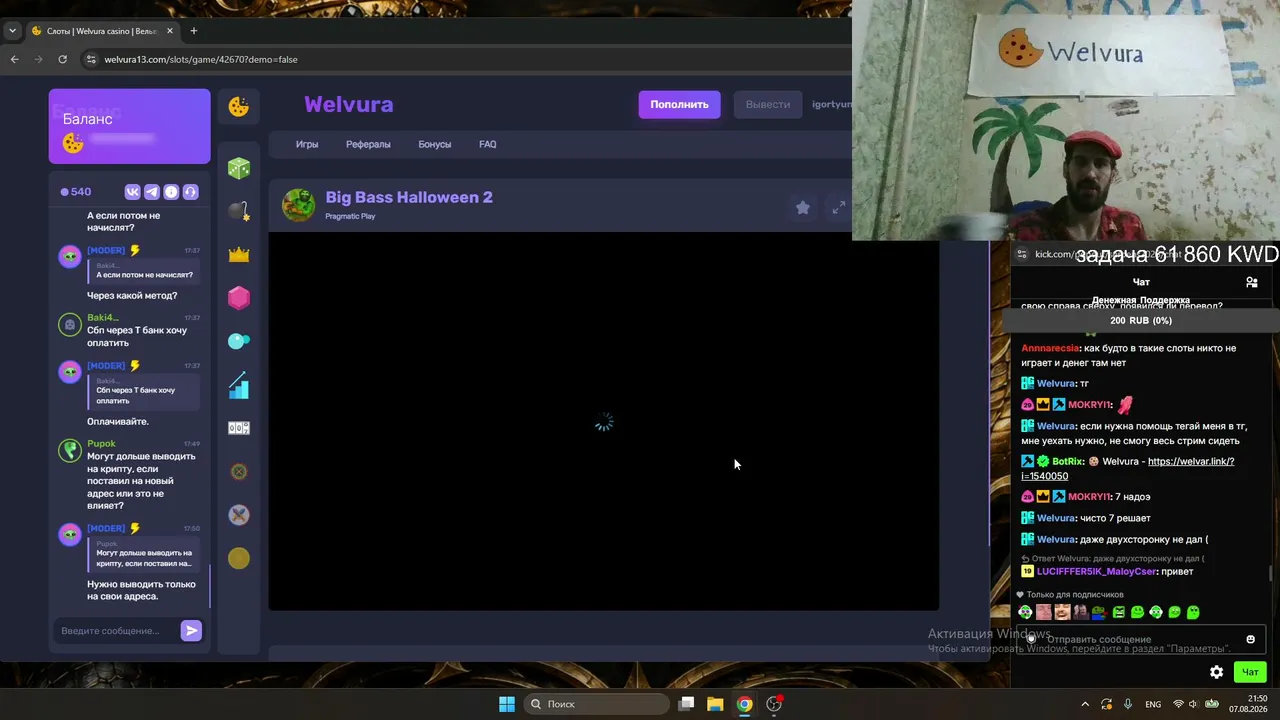Open the info icon in site chat header
This screenshot has width=1280, height=720.
pyautogui.click(x=171, y=192)
